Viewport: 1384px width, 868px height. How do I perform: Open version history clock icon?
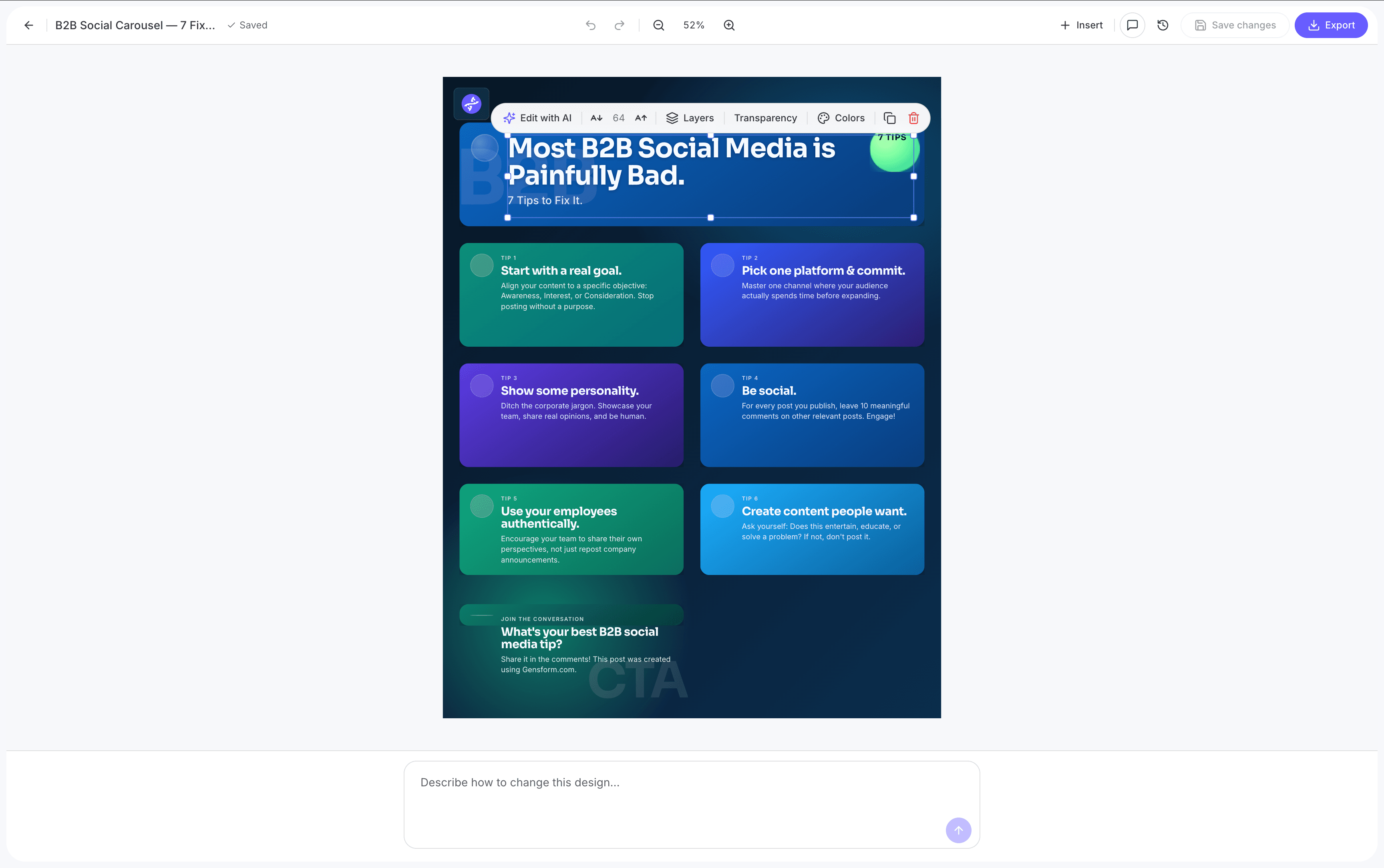click(1163, 25)
